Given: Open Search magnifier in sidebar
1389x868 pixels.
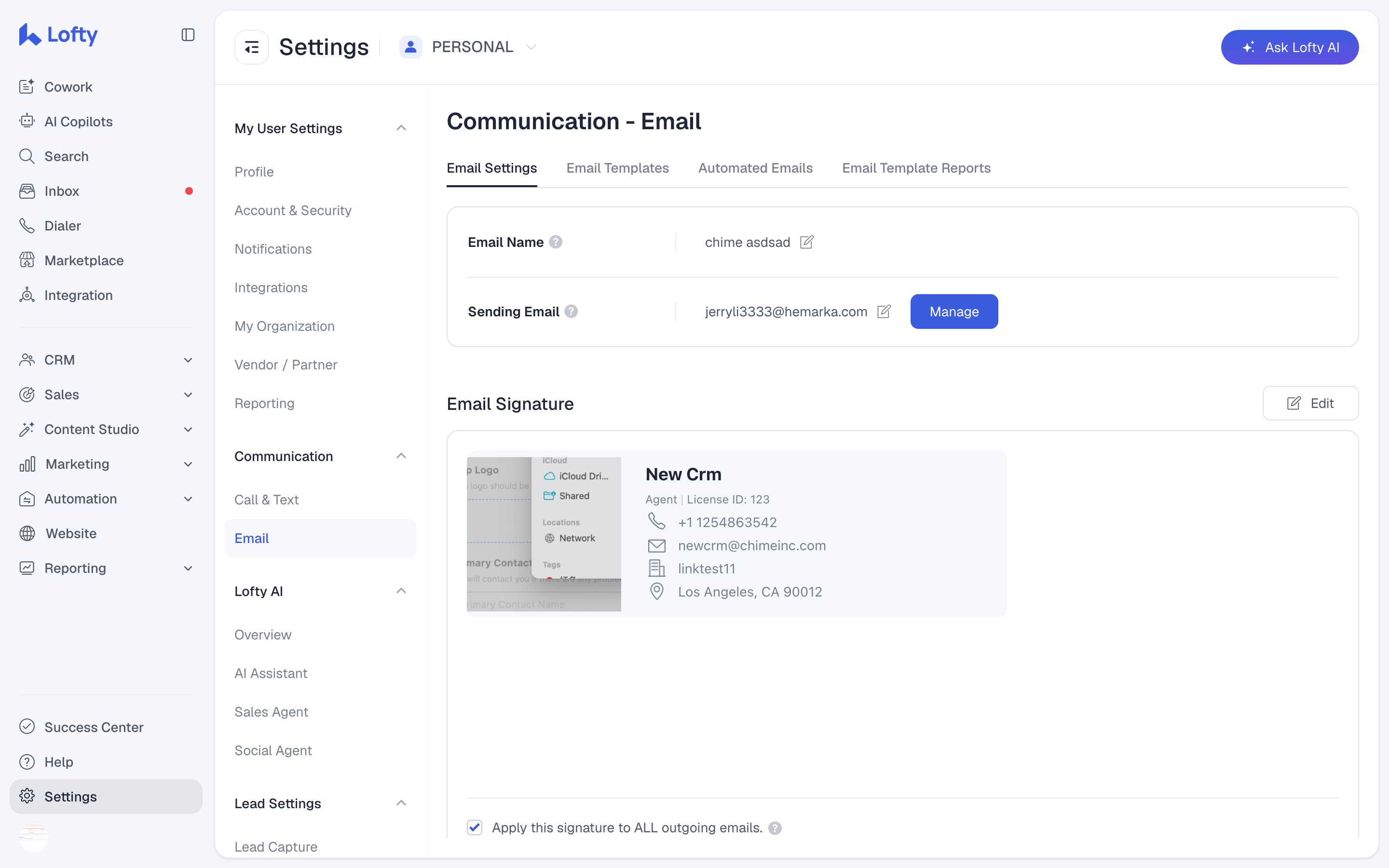Looking at the screenshot, I should (x=27, y=156).
